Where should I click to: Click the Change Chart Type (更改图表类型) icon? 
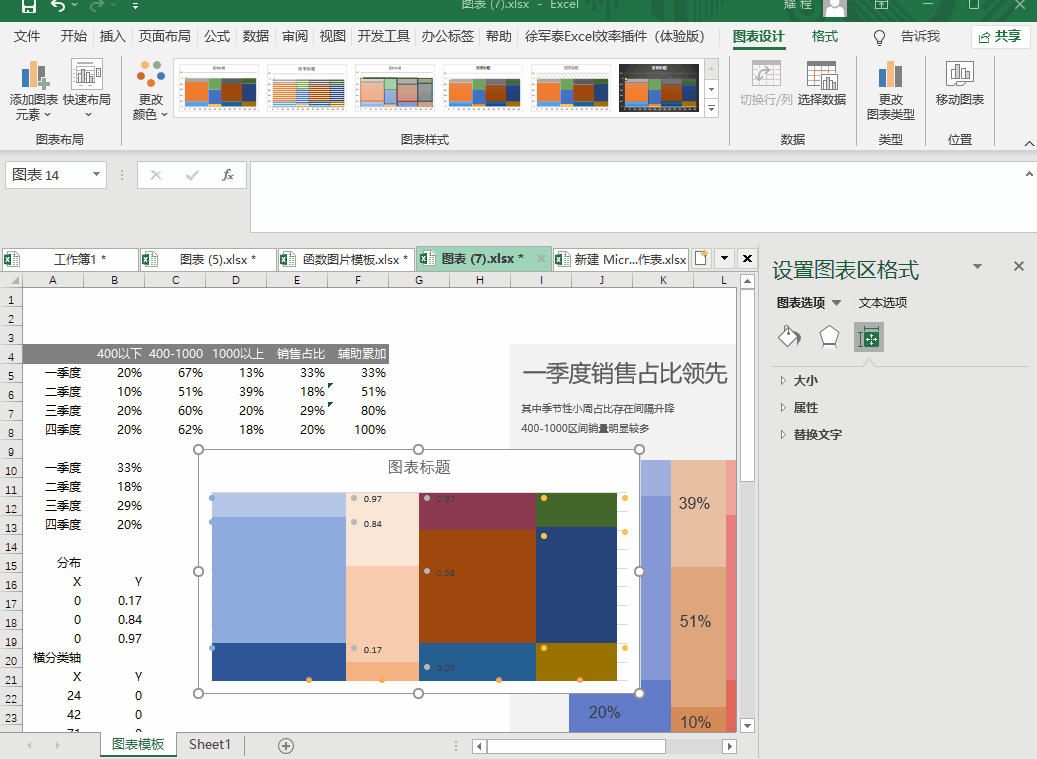click(x=890, y=75)
